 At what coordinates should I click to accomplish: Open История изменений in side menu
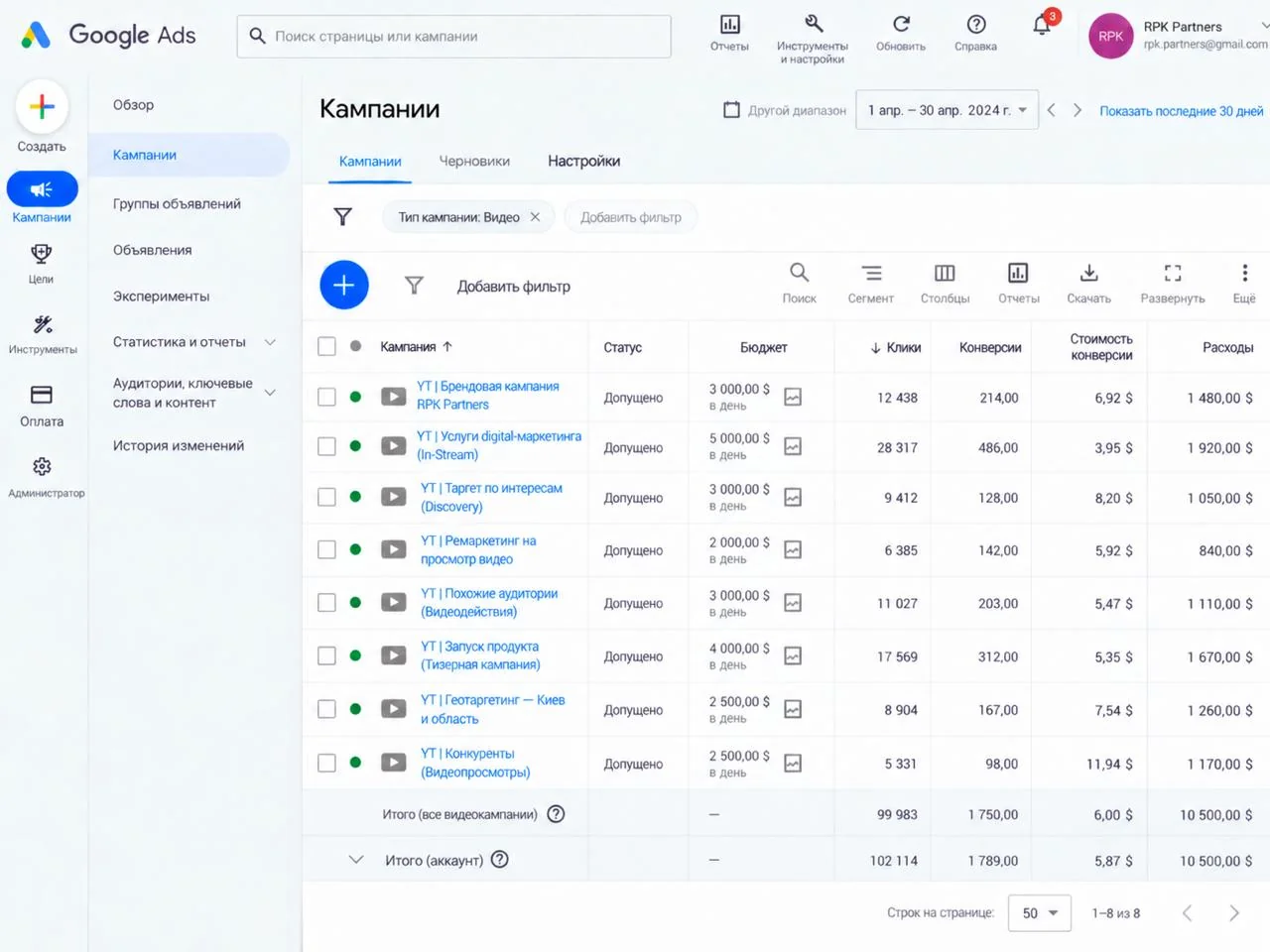(179, 446)
